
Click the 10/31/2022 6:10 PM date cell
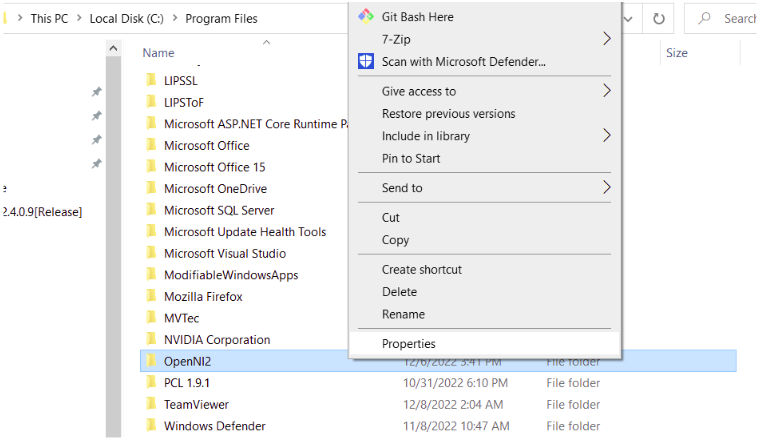455,383
